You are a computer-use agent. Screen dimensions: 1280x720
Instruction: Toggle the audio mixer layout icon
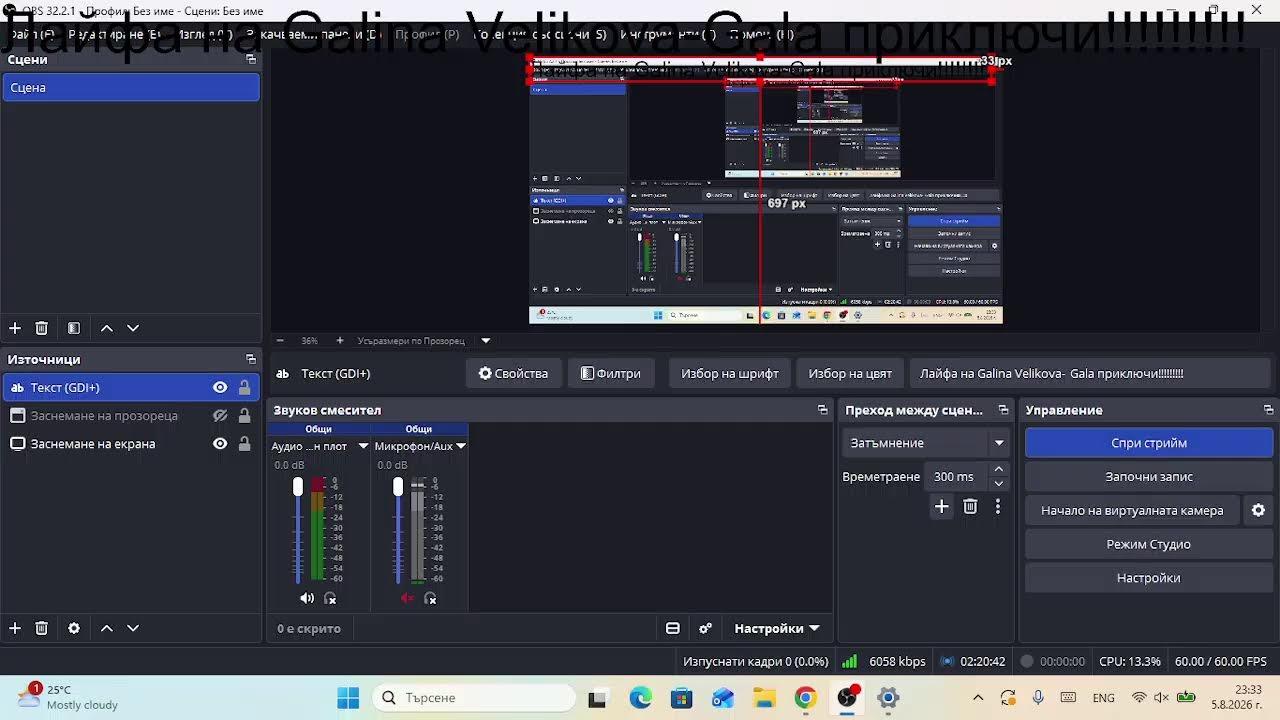(673, 628)
